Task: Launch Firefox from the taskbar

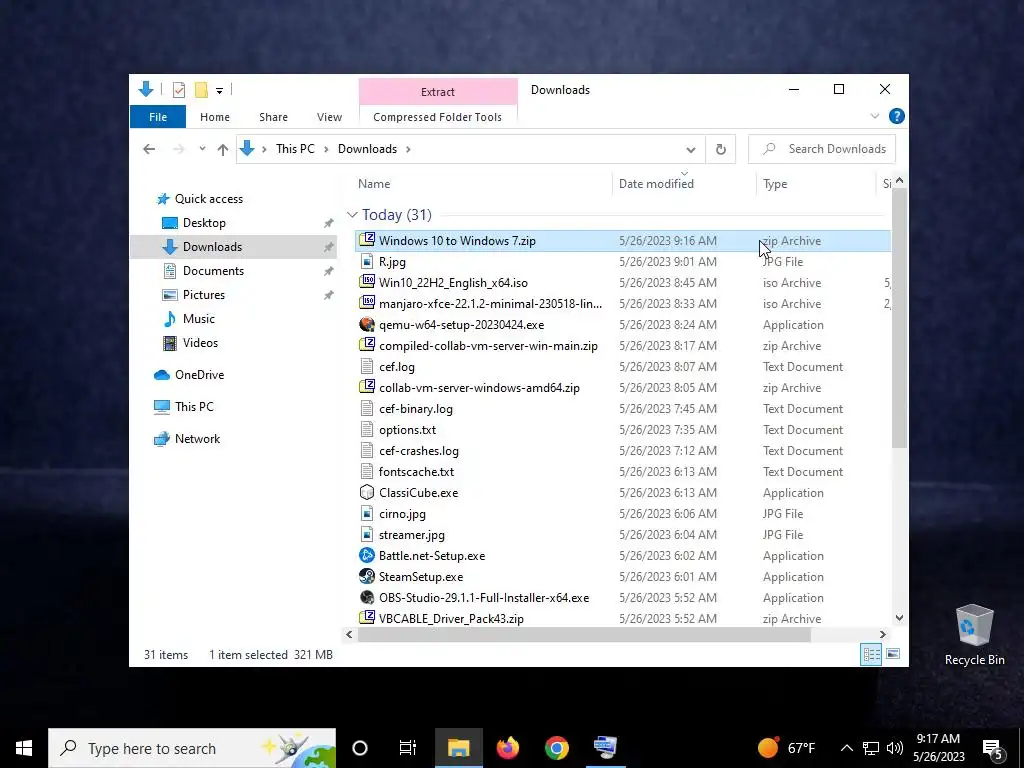Action: pos(507,748)
